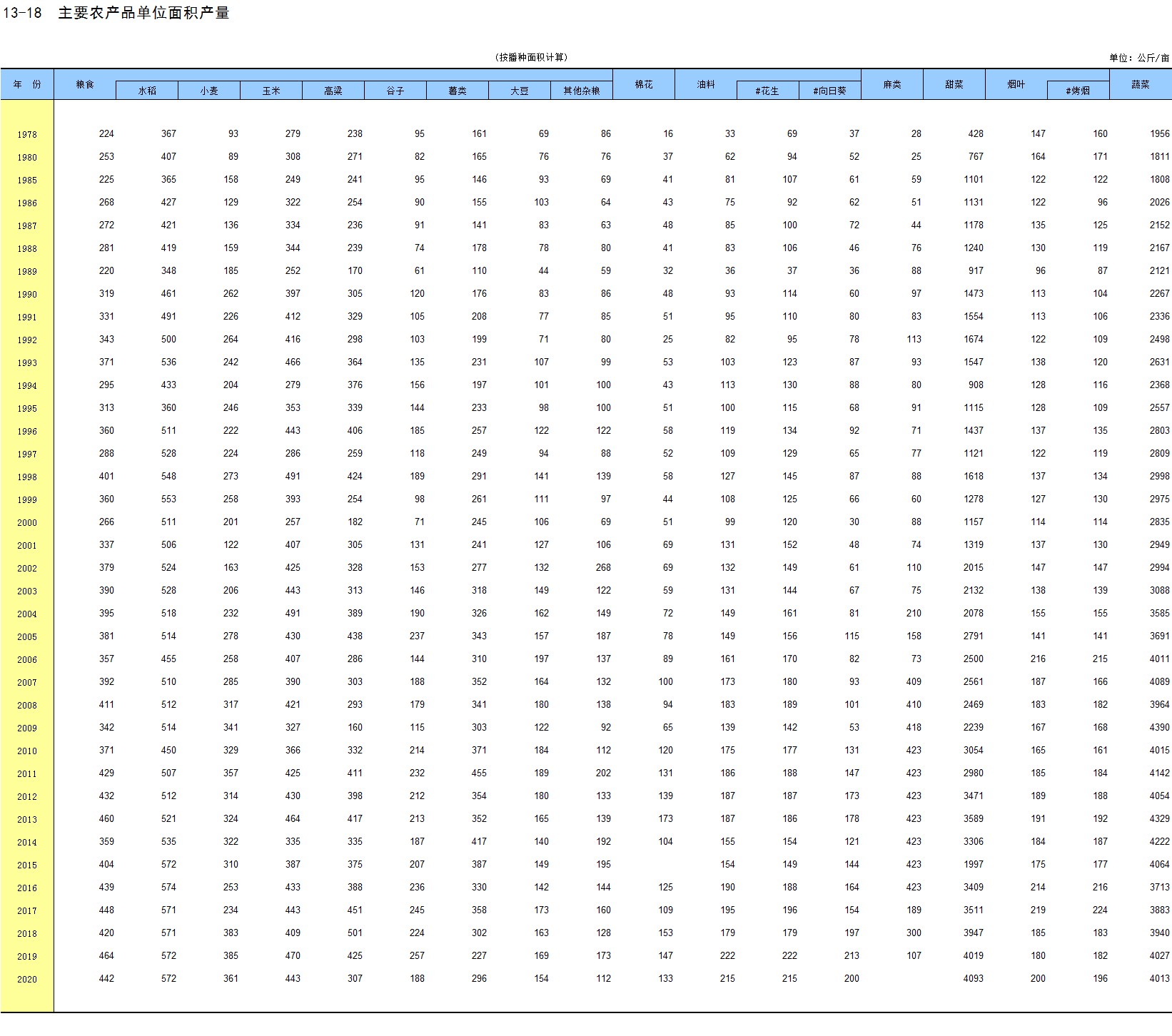Click the year cell 1996
Image resolution: width=1172 pixels, height=1036 pixels.
(27, 431)
